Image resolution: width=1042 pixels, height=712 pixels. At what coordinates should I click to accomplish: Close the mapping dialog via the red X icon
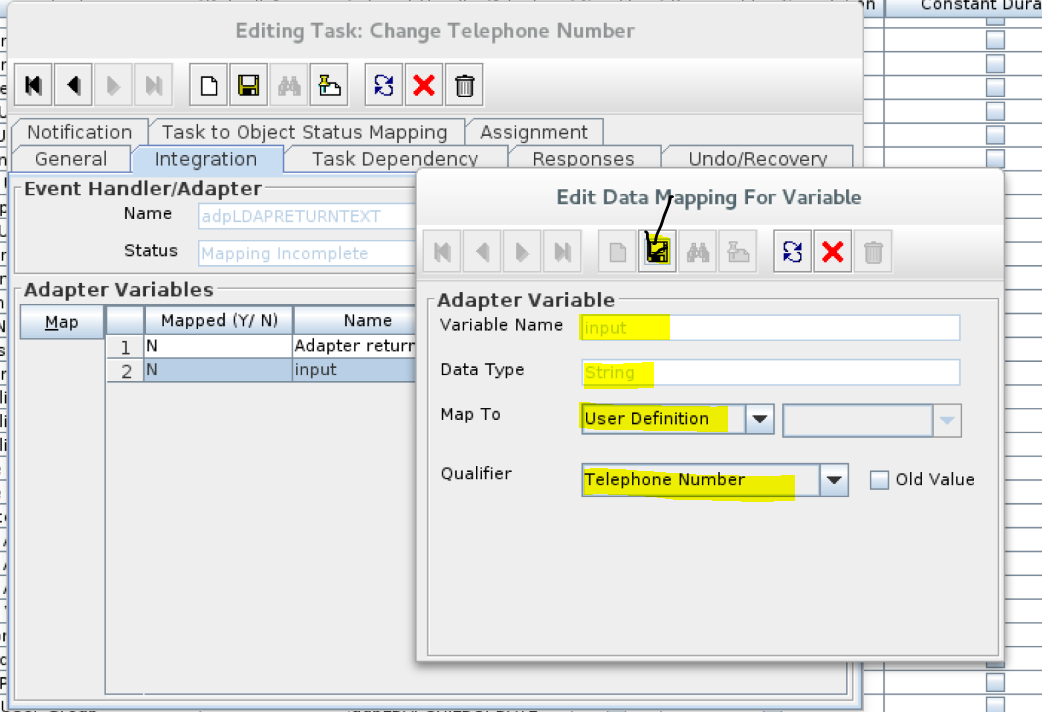tap(831, 251)
